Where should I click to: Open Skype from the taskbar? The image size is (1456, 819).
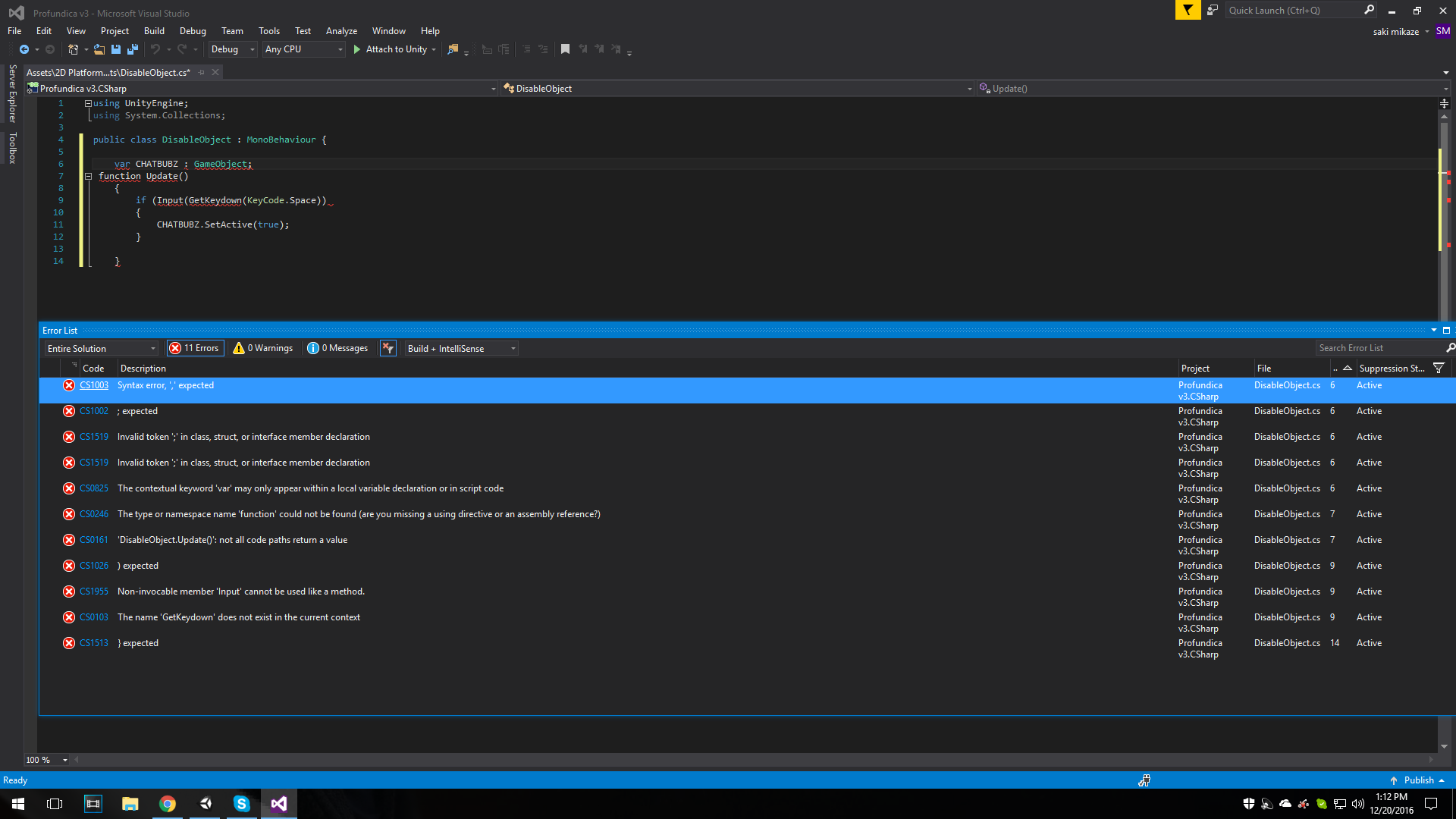242,804
